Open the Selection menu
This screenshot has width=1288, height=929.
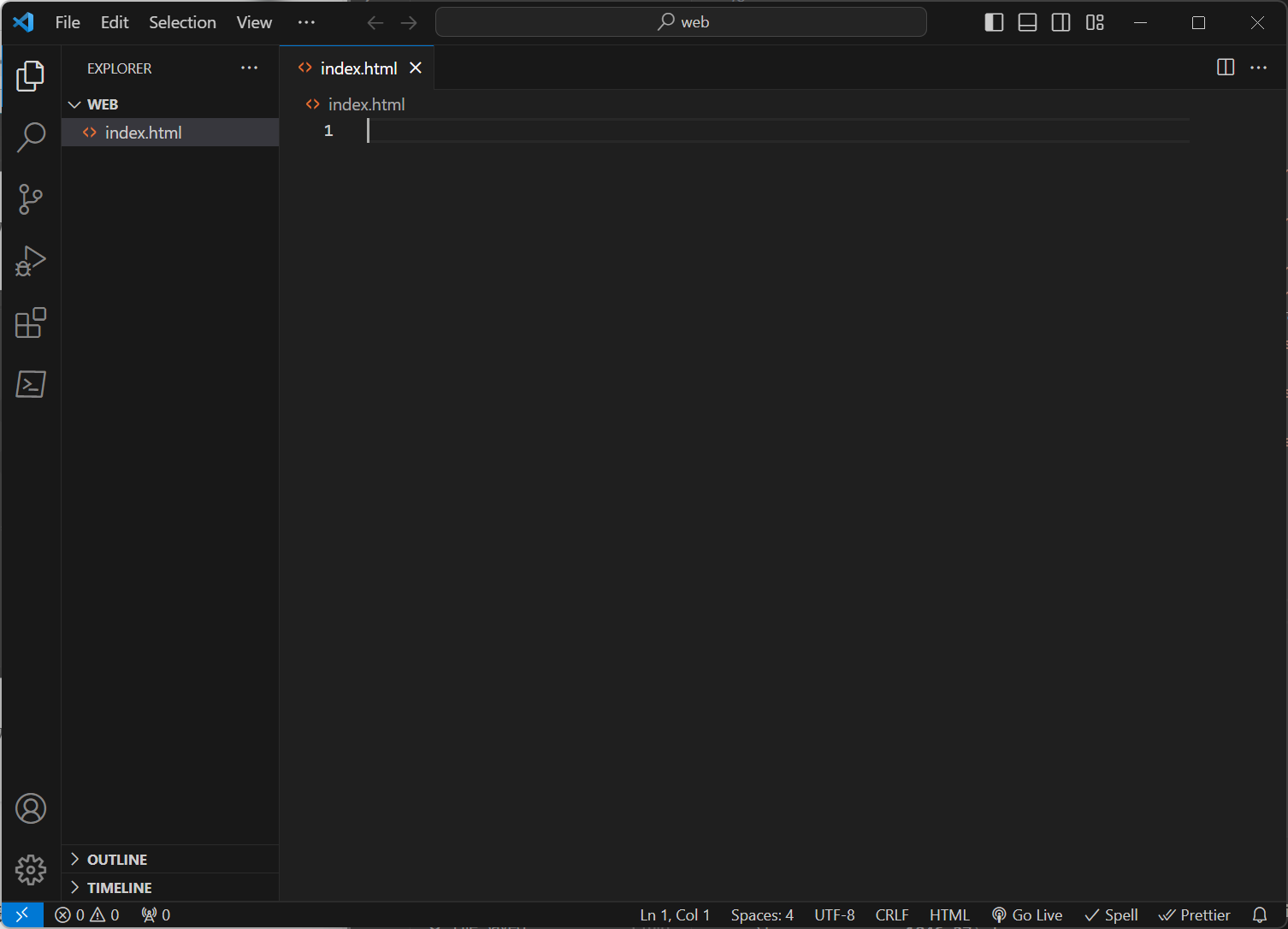[x=182, y=22]
